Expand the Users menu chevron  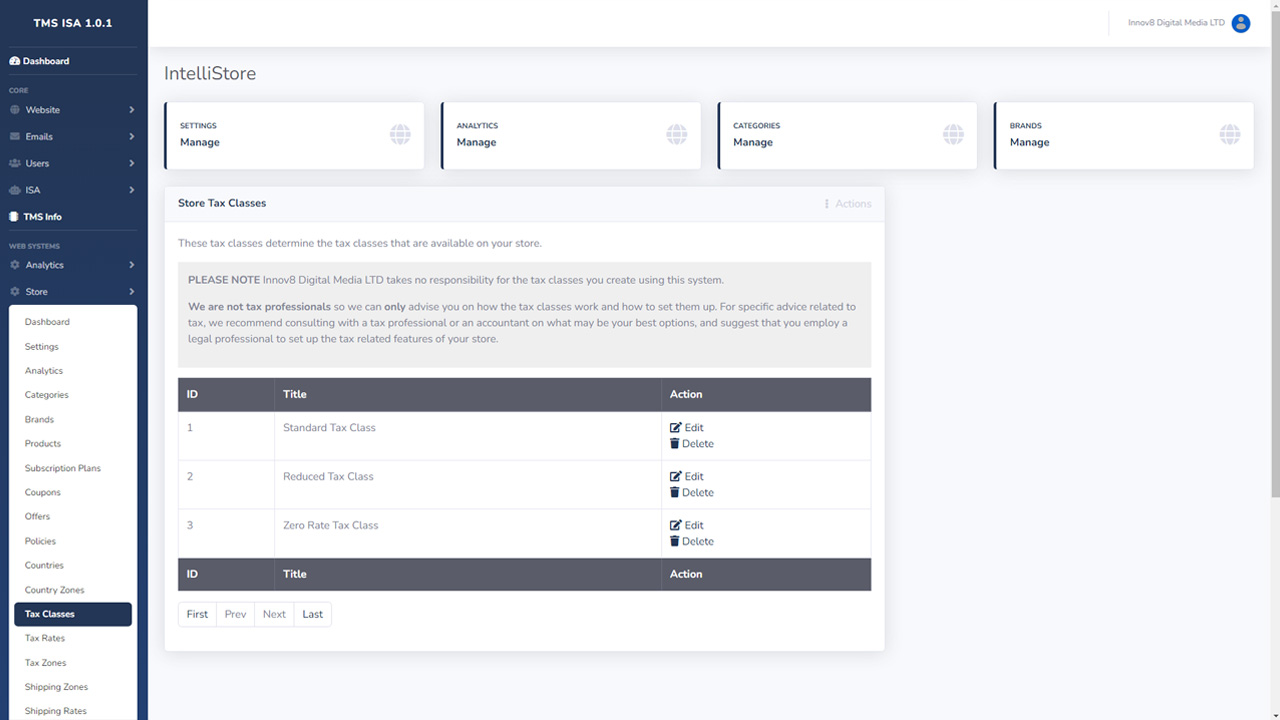click(x=132, y=163)
